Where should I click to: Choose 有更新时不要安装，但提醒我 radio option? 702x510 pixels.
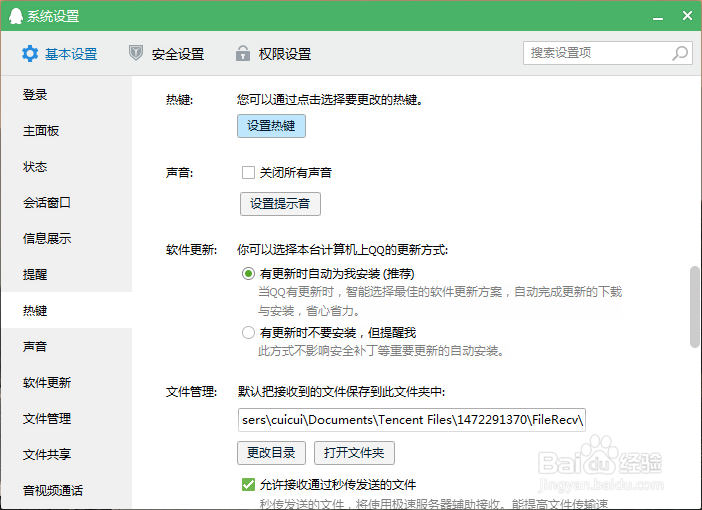(248, 333)
